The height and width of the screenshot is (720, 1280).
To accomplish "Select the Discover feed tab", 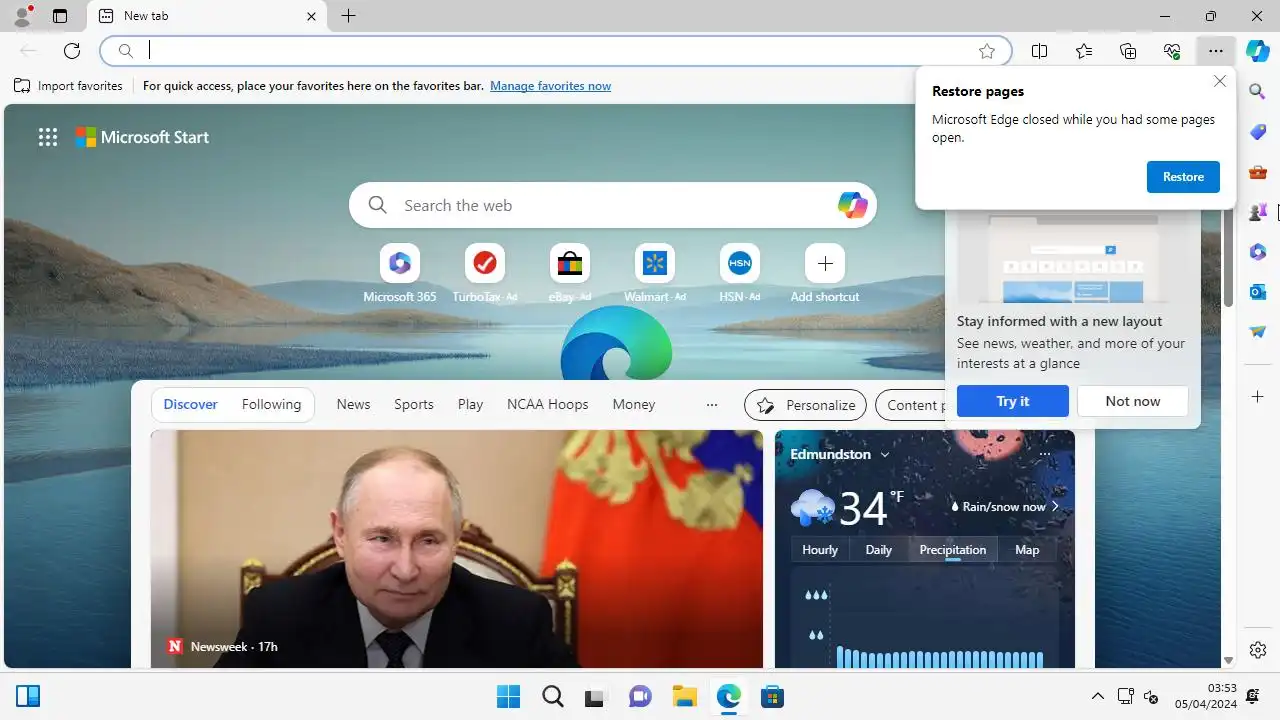I will tap(190, 405).
